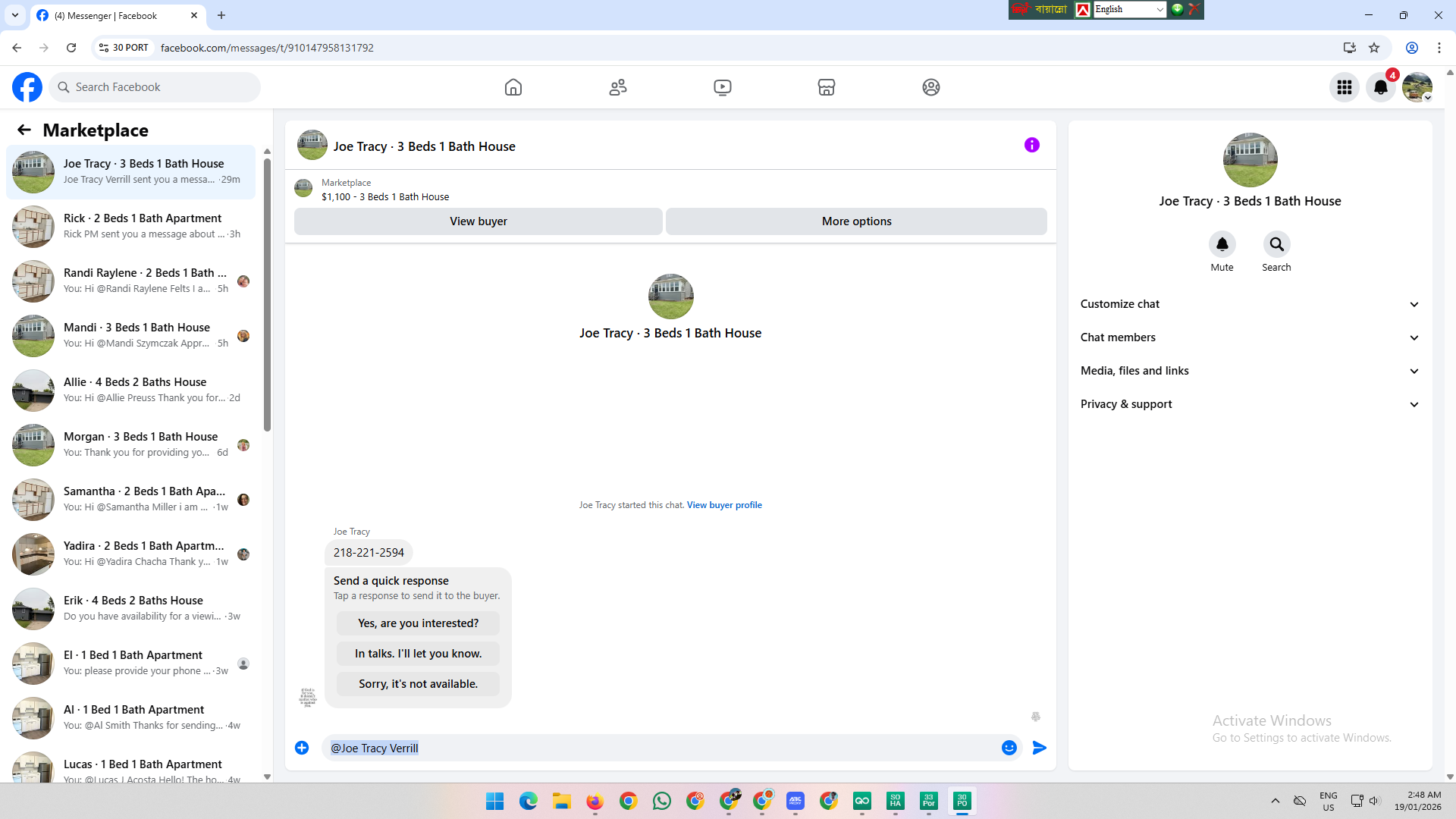
Task: Open the Facebook menu grid icon
Action: tap(1345, 87)
